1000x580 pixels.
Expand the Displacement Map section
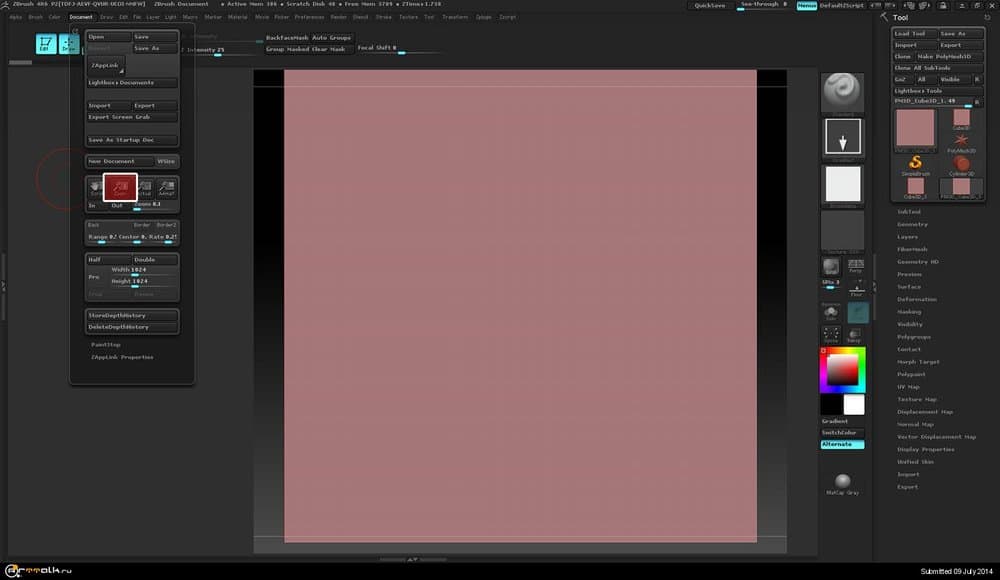click(925, 412)
